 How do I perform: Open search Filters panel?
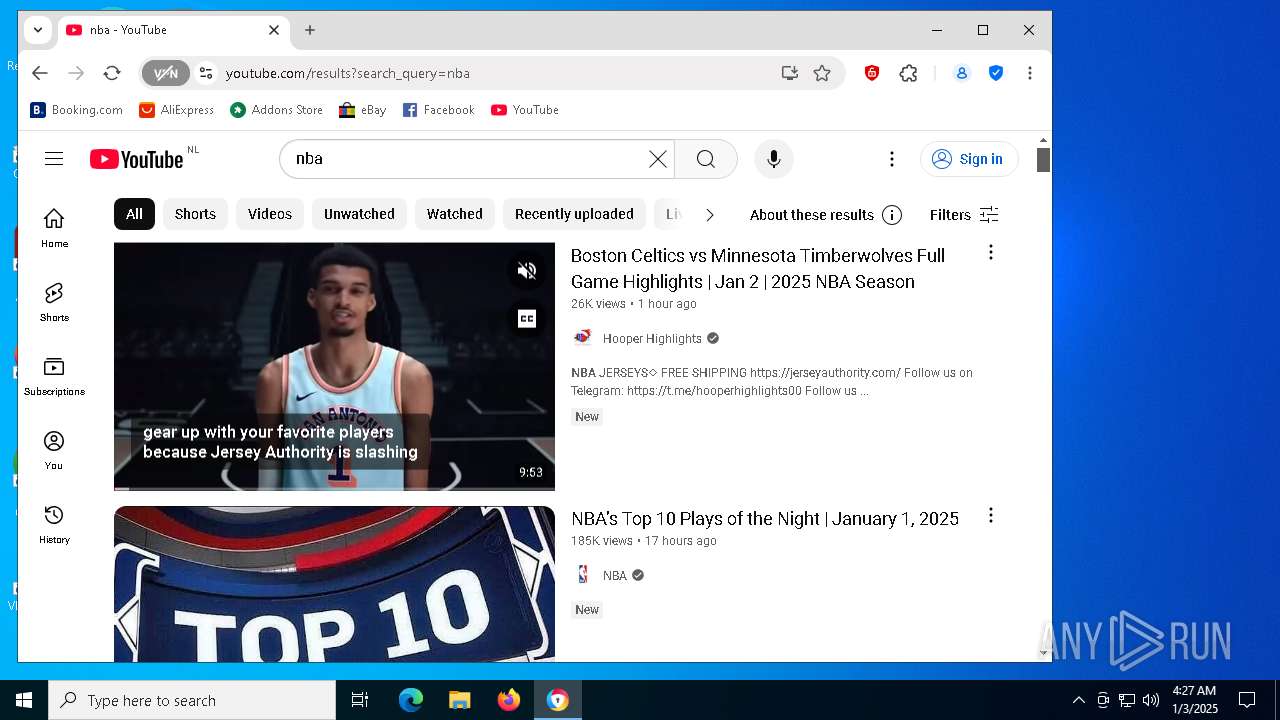[x=964, y=215]
